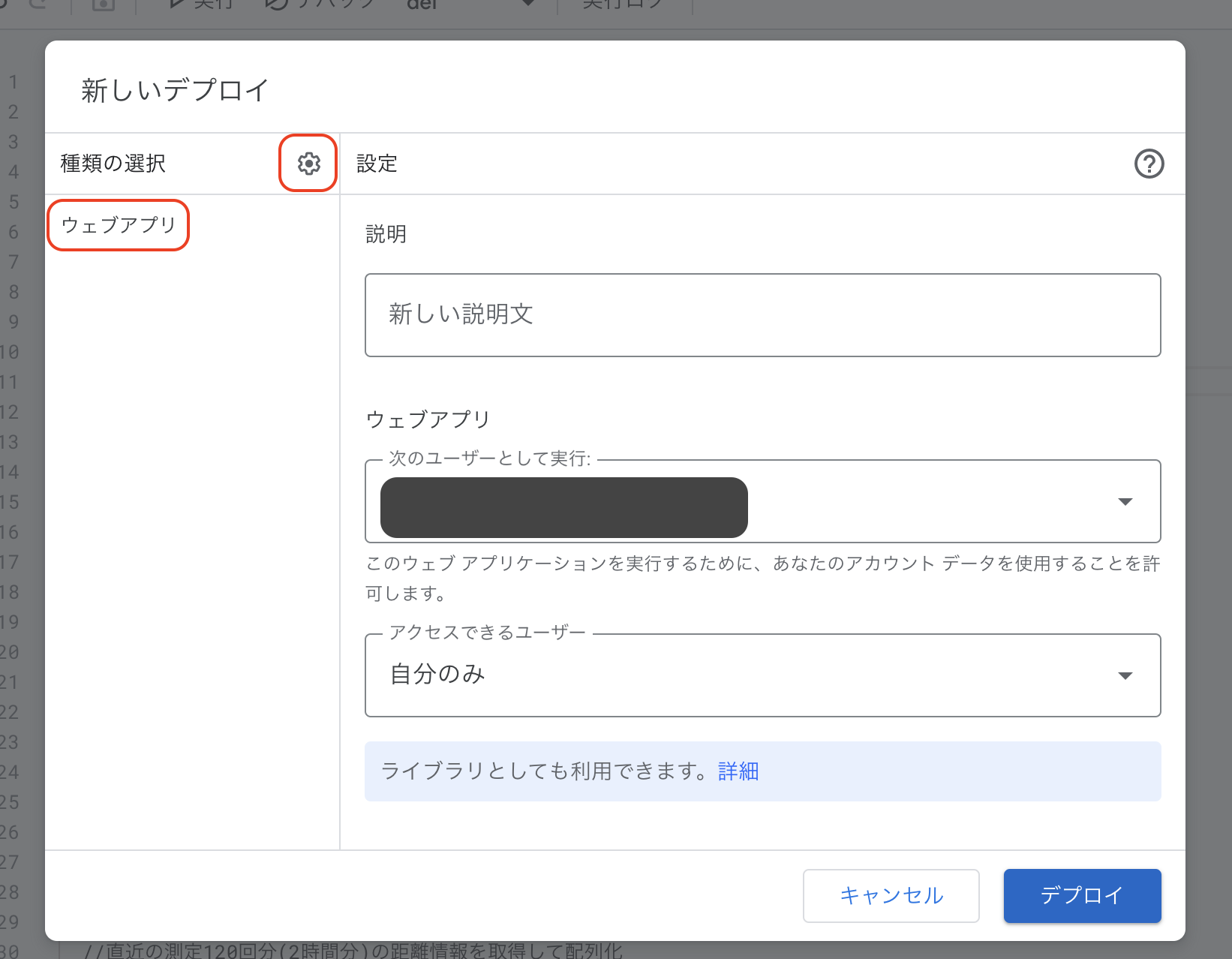Click the arrow on the execute-as user field
This screenshot has width=1232, height=959.
[1125, 501]
